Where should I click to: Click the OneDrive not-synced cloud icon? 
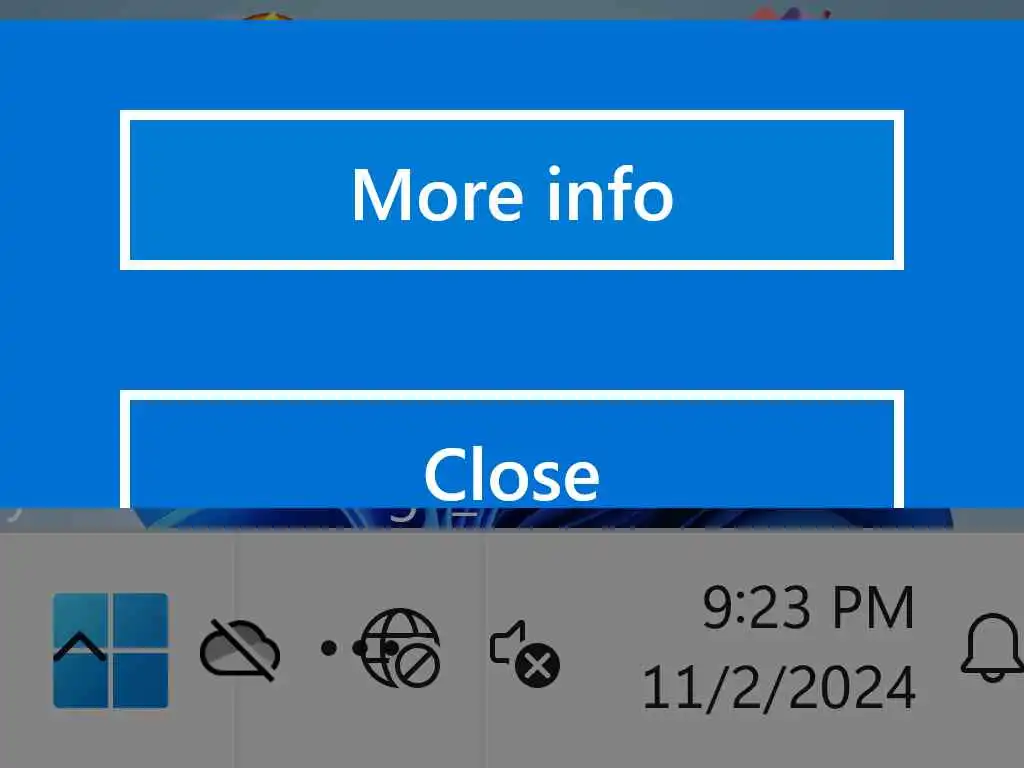pyautogui.click(x=240, y=649)
